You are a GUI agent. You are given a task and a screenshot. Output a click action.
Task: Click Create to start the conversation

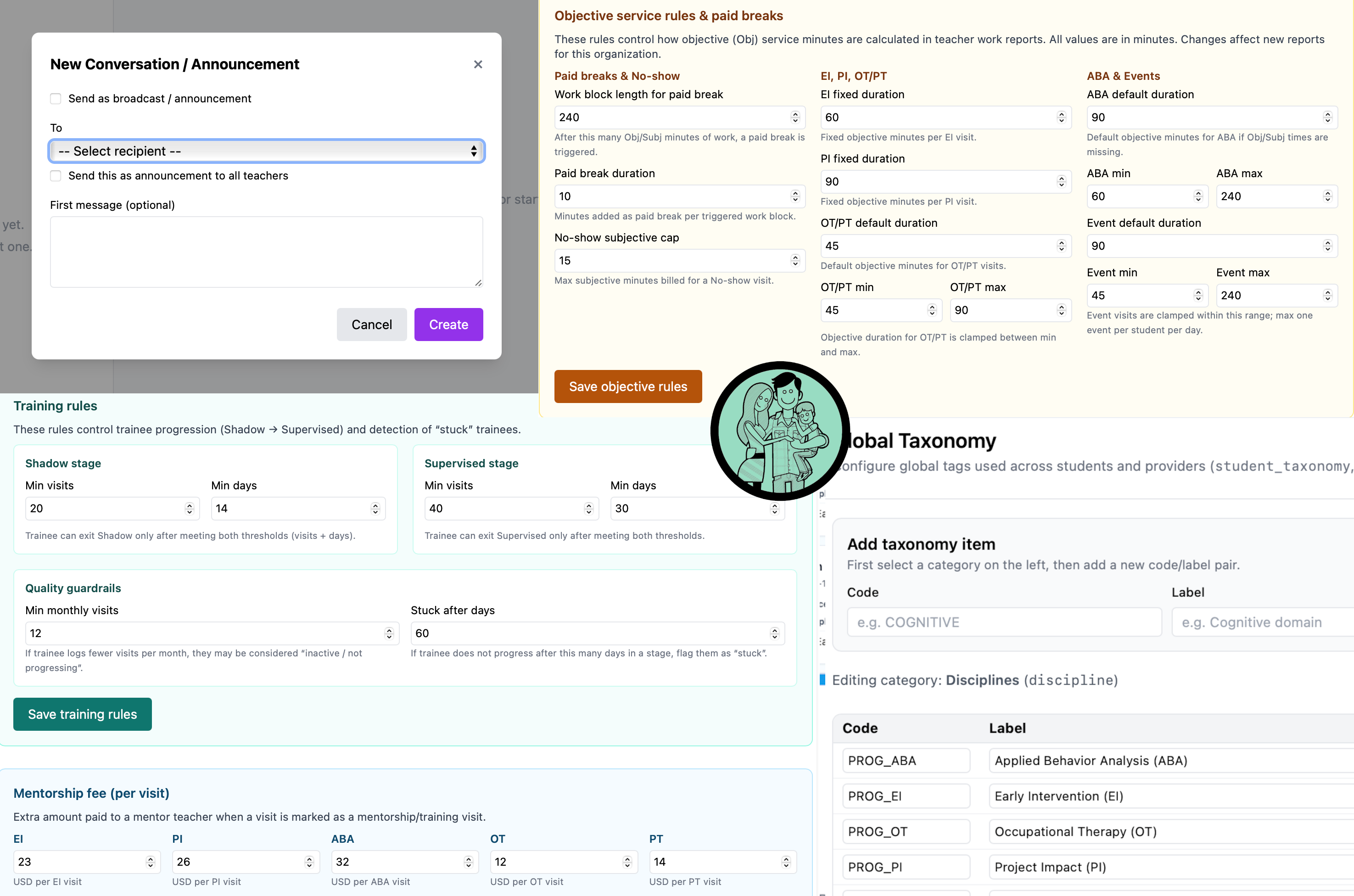pos(448,324)
